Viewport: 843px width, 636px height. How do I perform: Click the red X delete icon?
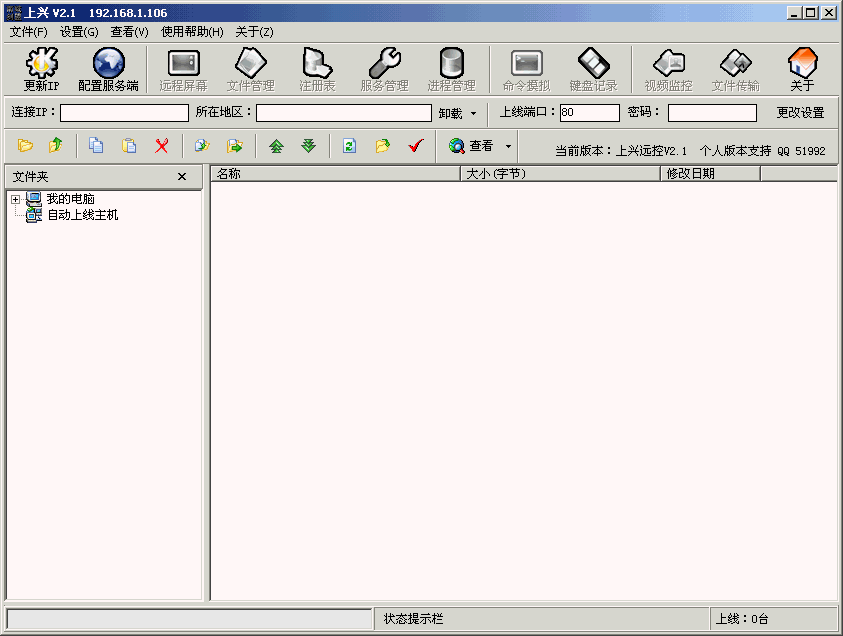(161, 146)
